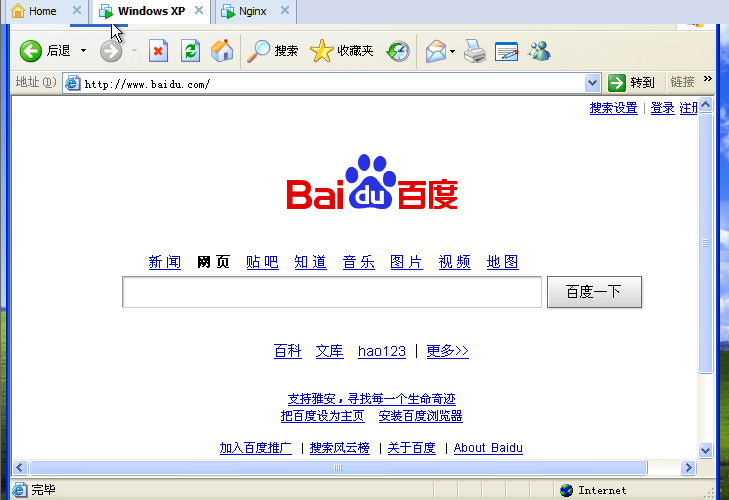Open the About Baidu link

pos(488,448)
